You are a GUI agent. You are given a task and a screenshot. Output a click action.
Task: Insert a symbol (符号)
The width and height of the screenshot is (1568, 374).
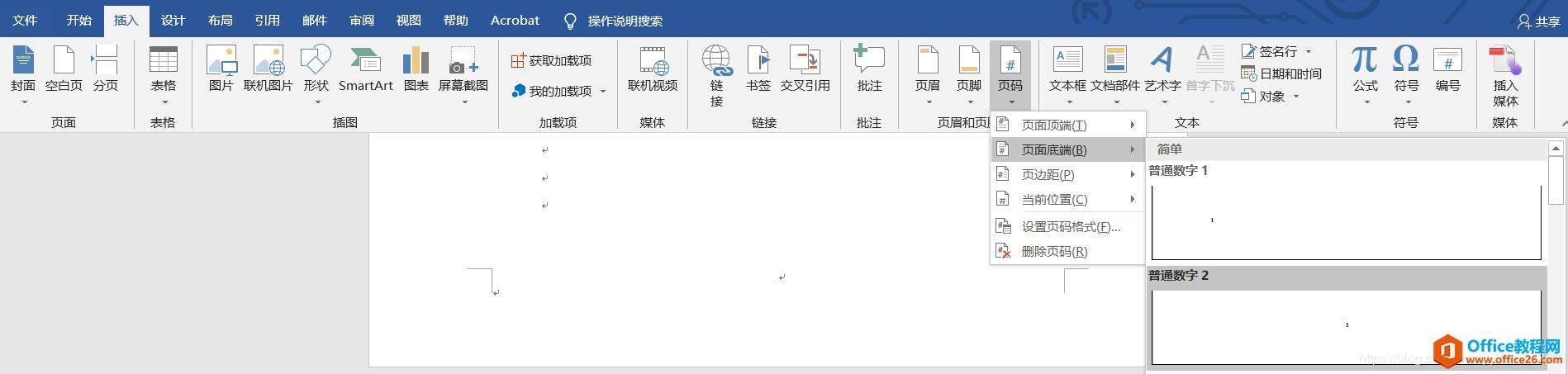tap(1406, 74)
